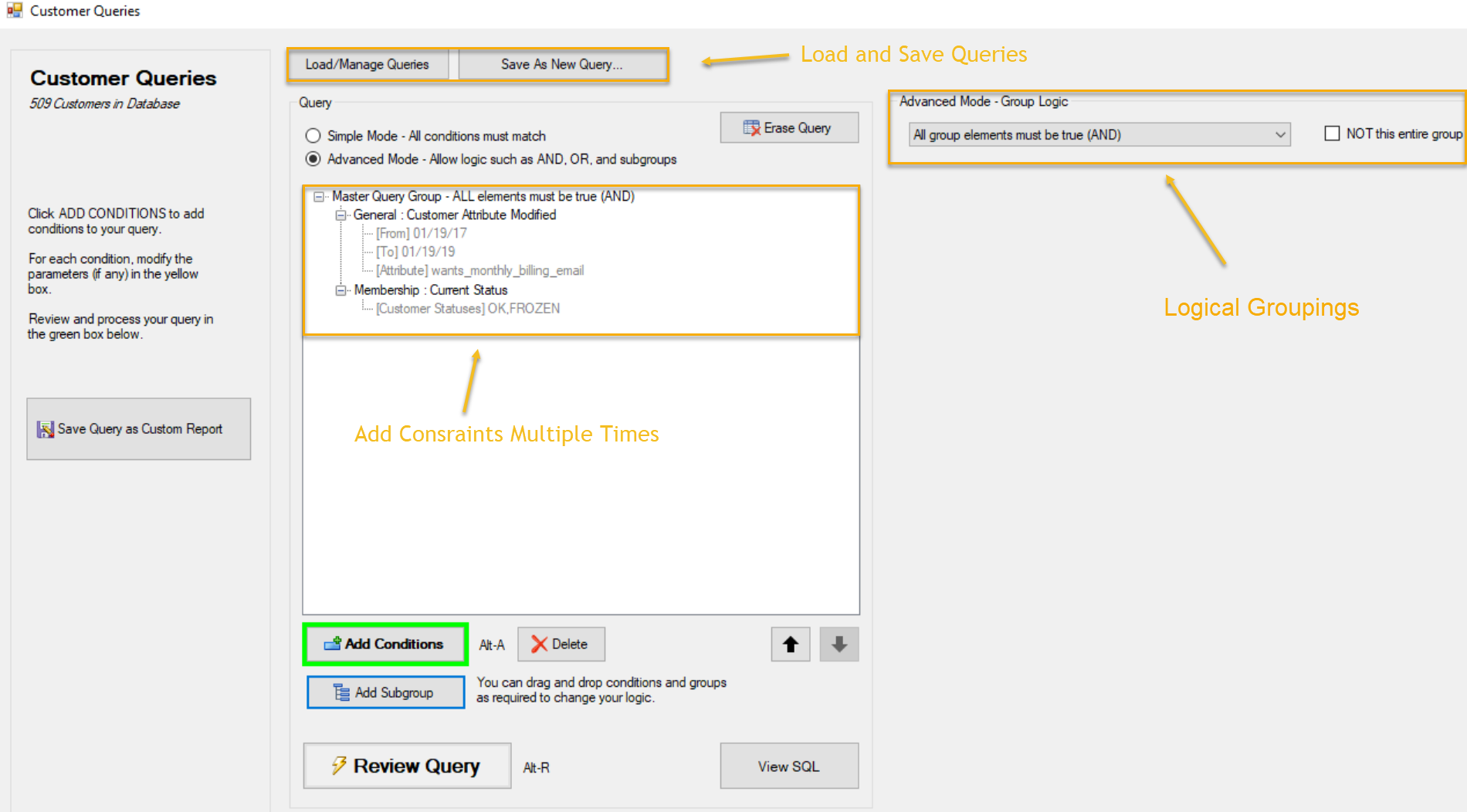
Task: Click the drag and drop conditions hint text
Action: coord(601,690)
